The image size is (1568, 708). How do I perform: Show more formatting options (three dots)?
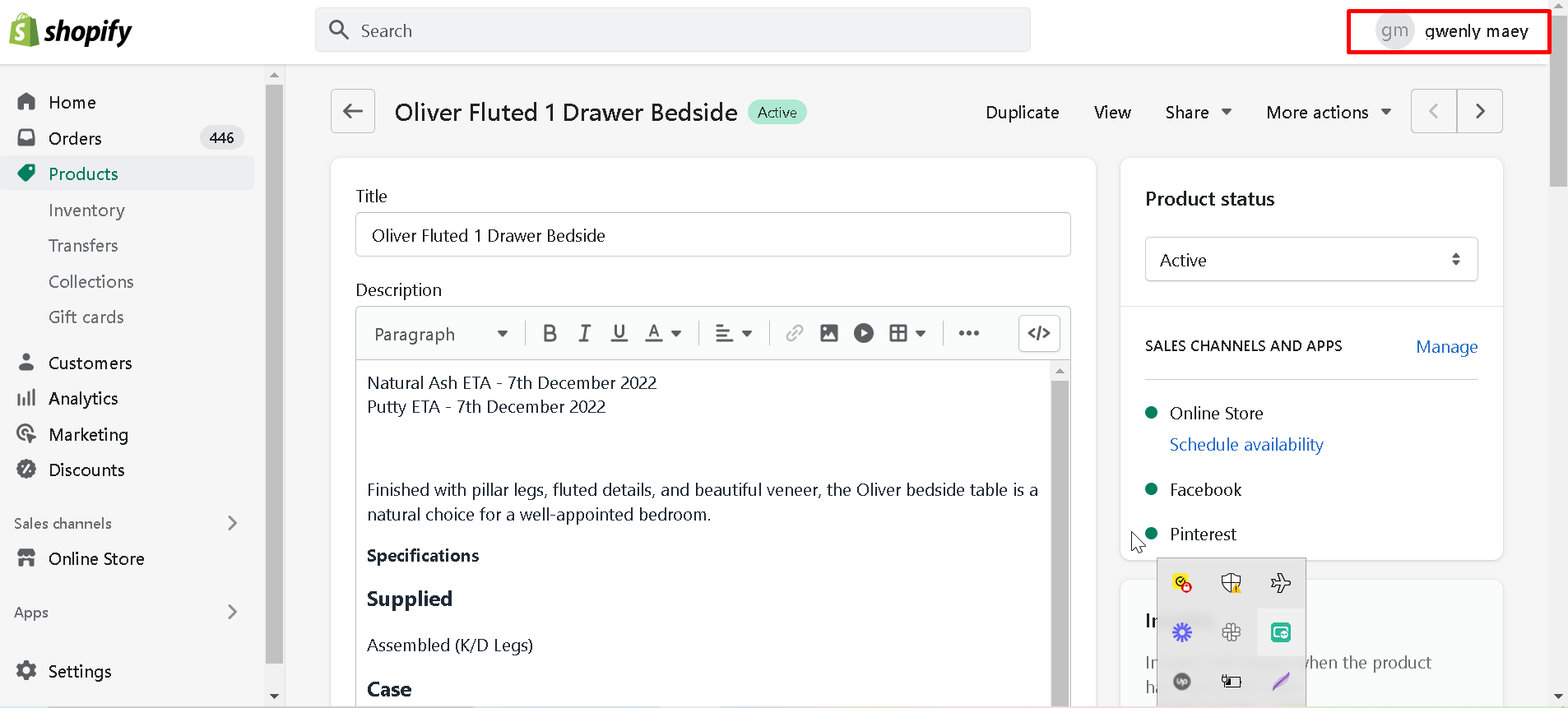(x=969, y=333)
